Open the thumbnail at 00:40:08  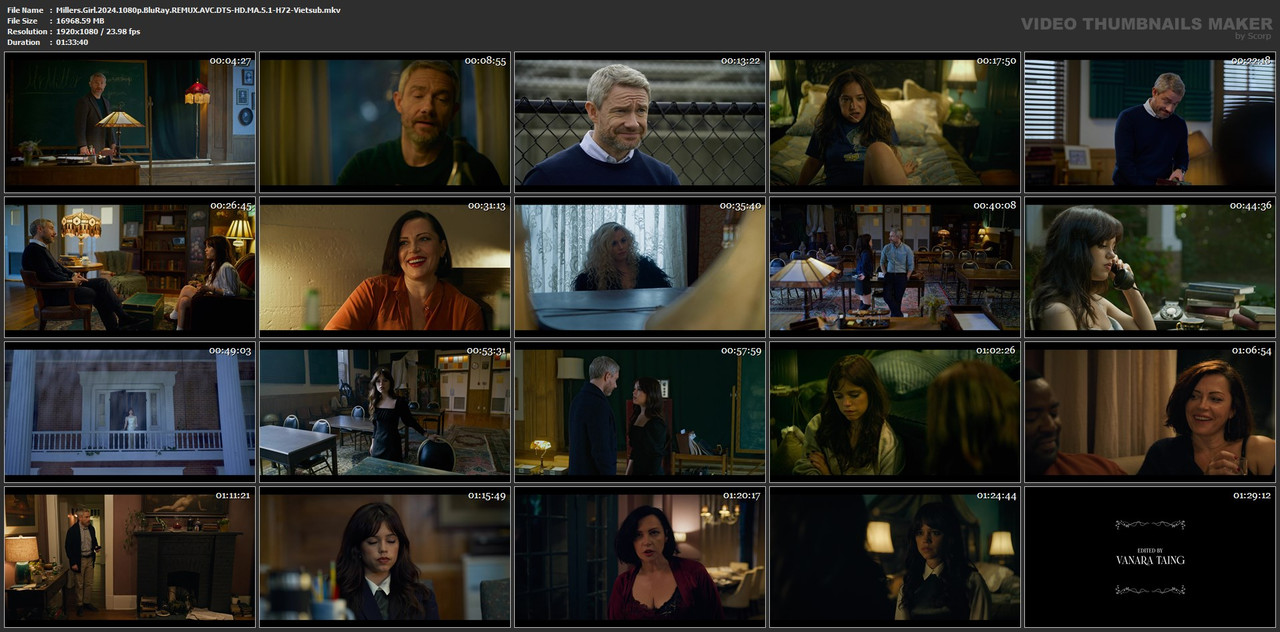tap(895, 266)
